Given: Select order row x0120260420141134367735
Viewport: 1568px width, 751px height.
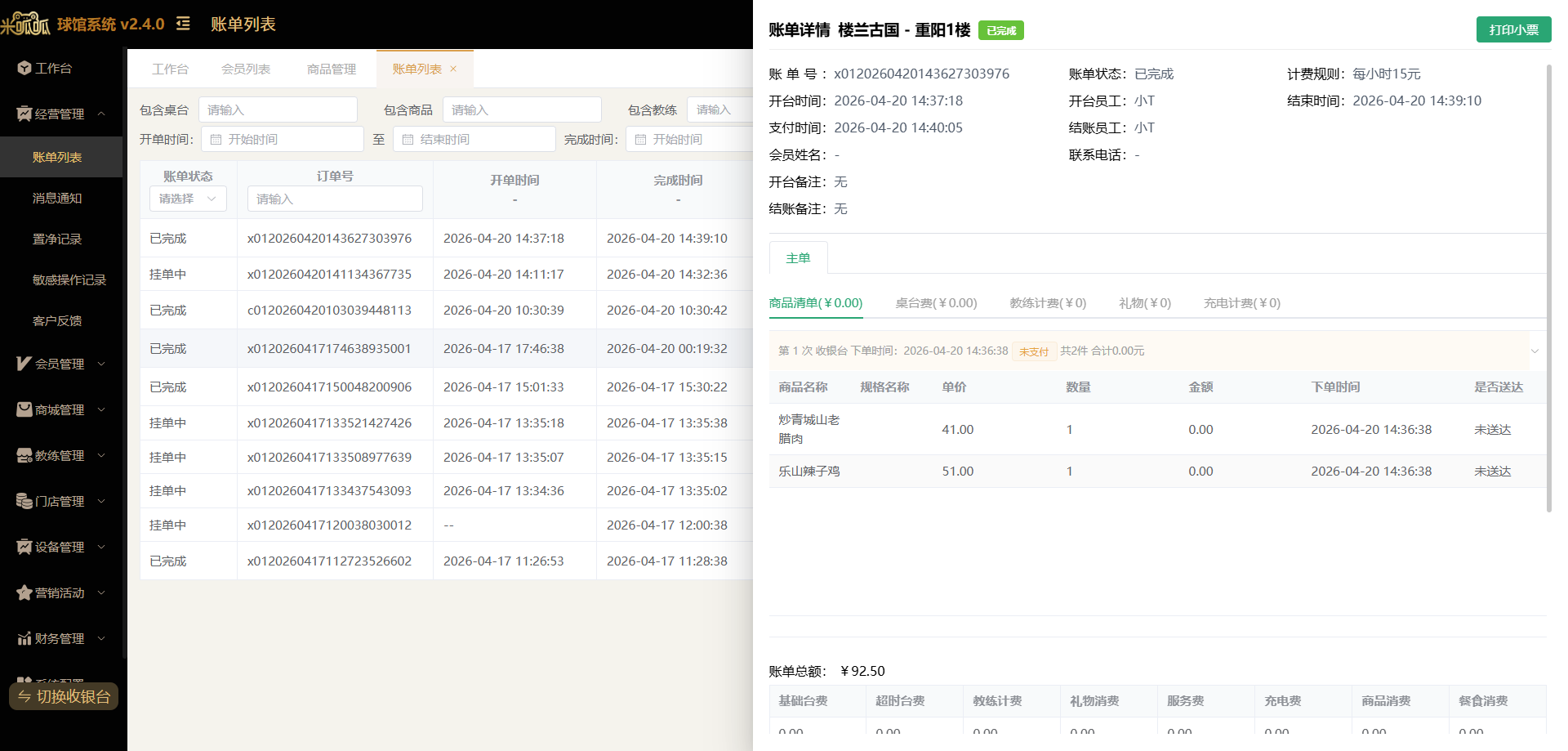Looking at the screenshot, I should pos(446,274).
